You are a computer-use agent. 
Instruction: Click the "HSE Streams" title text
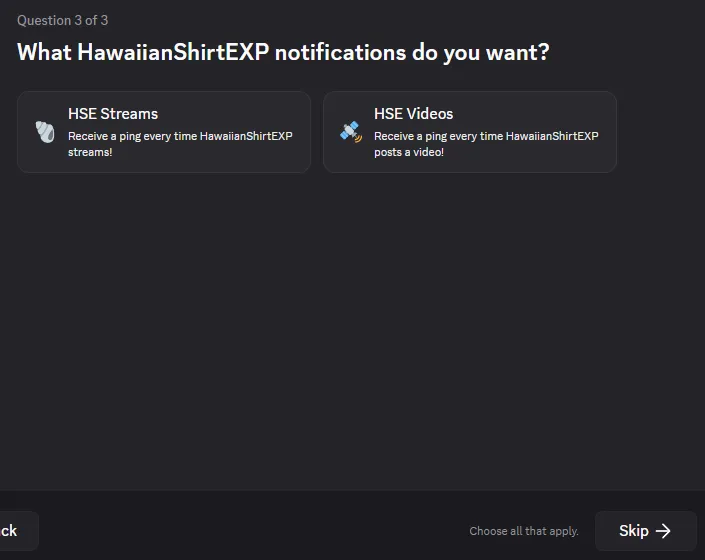(x=113, y=114)
